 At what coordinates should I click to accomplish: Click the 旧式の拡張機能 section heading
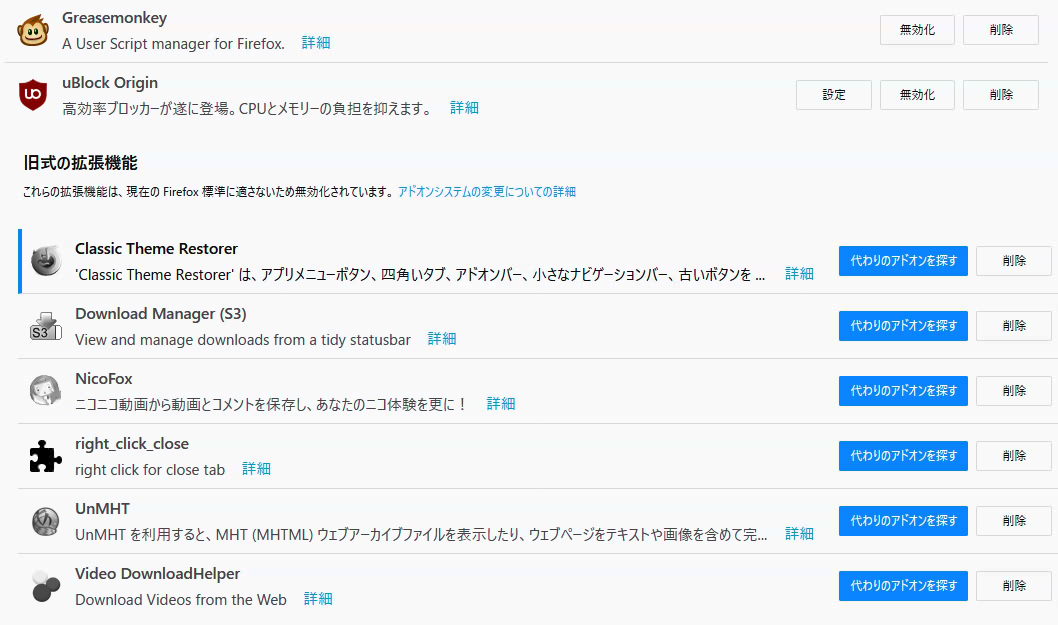80,163
